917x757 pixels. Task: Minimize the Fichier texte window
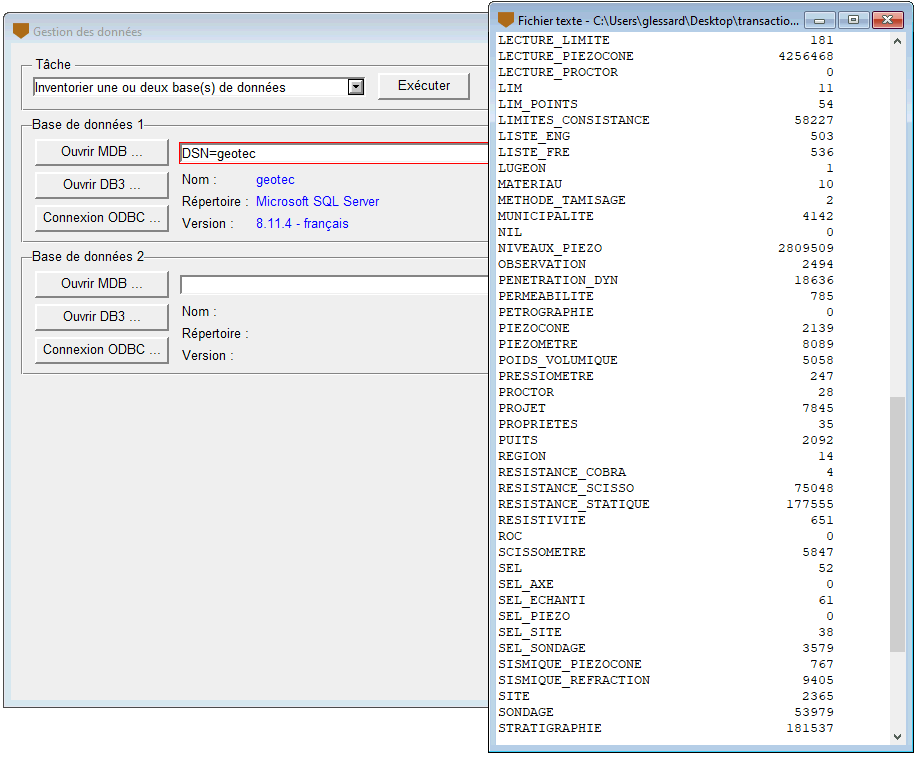(x=819, y=20)
